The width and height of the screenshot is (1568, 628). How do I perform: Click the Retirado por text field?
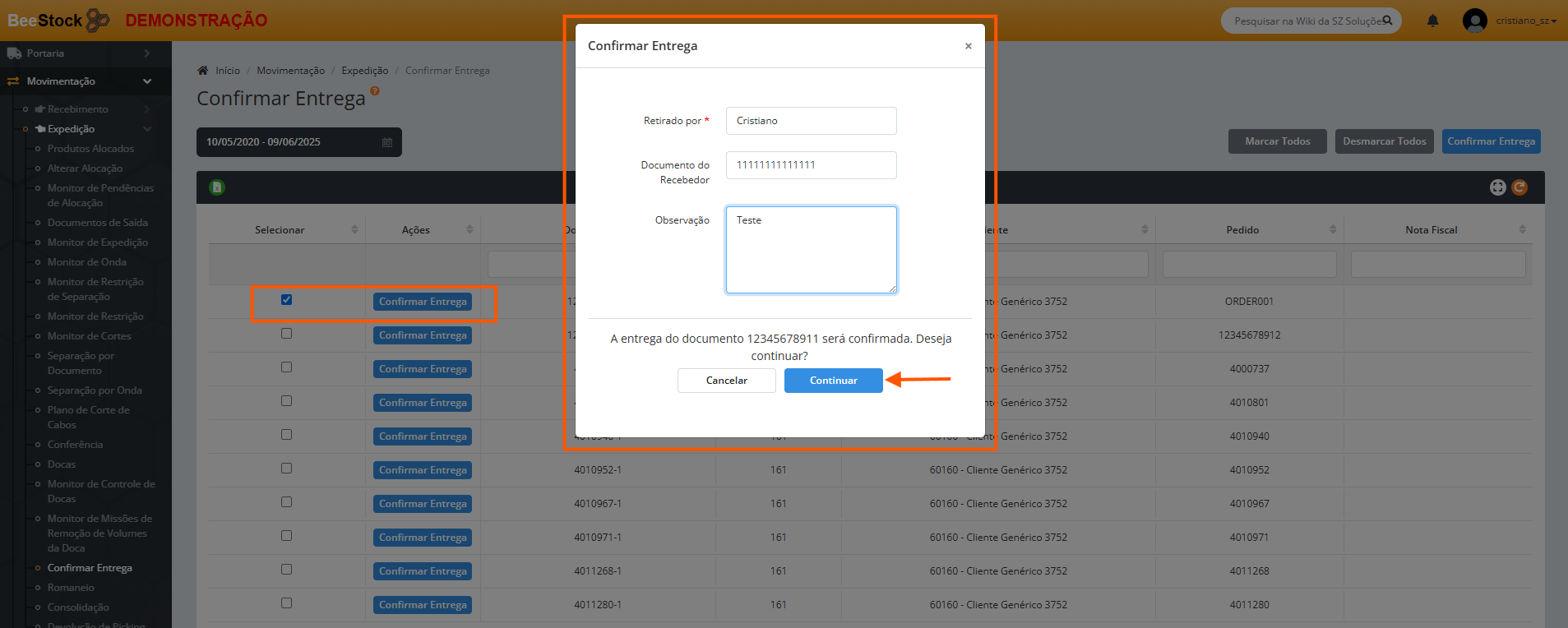pyautogui.click(x=811, y=121)
